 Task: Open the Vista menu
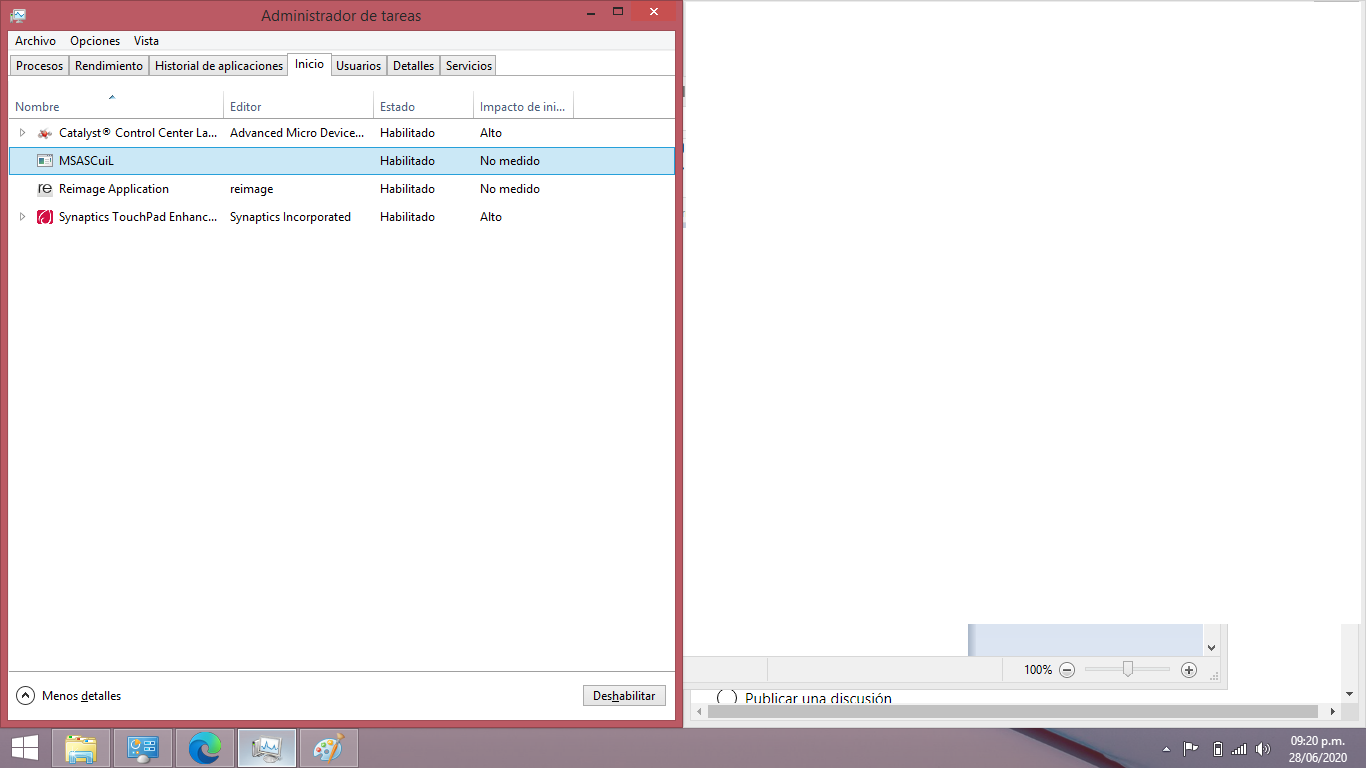pyautogui.click(x=146, y=41)
